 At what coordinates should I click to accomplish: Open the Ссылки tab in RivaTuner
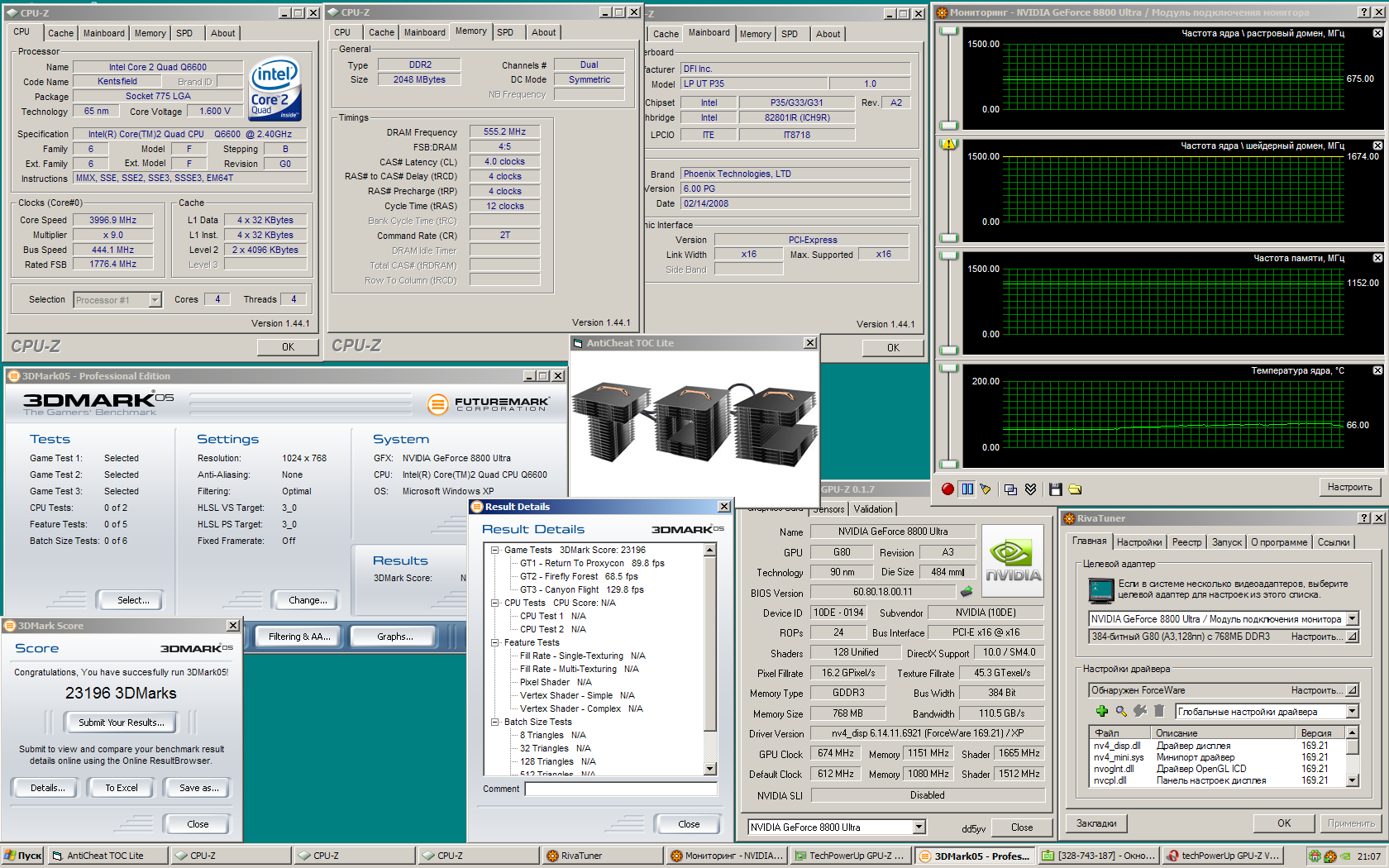click(1334, 542)
